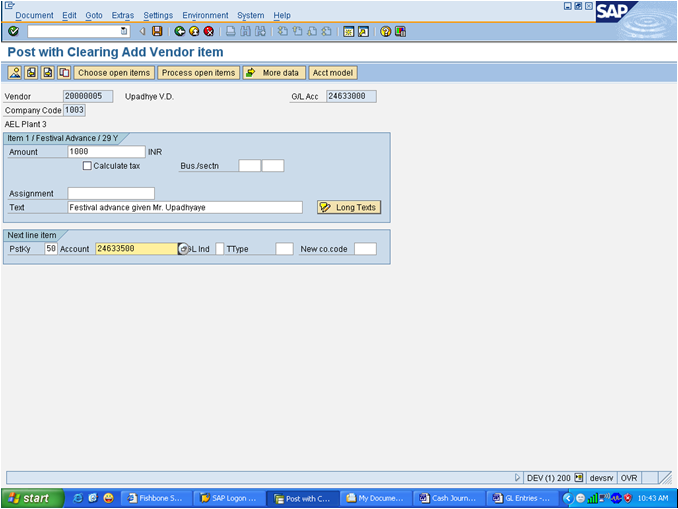Click the first application toolbar person icon
This screenshot has width=678, height=509.
(15, 73)
